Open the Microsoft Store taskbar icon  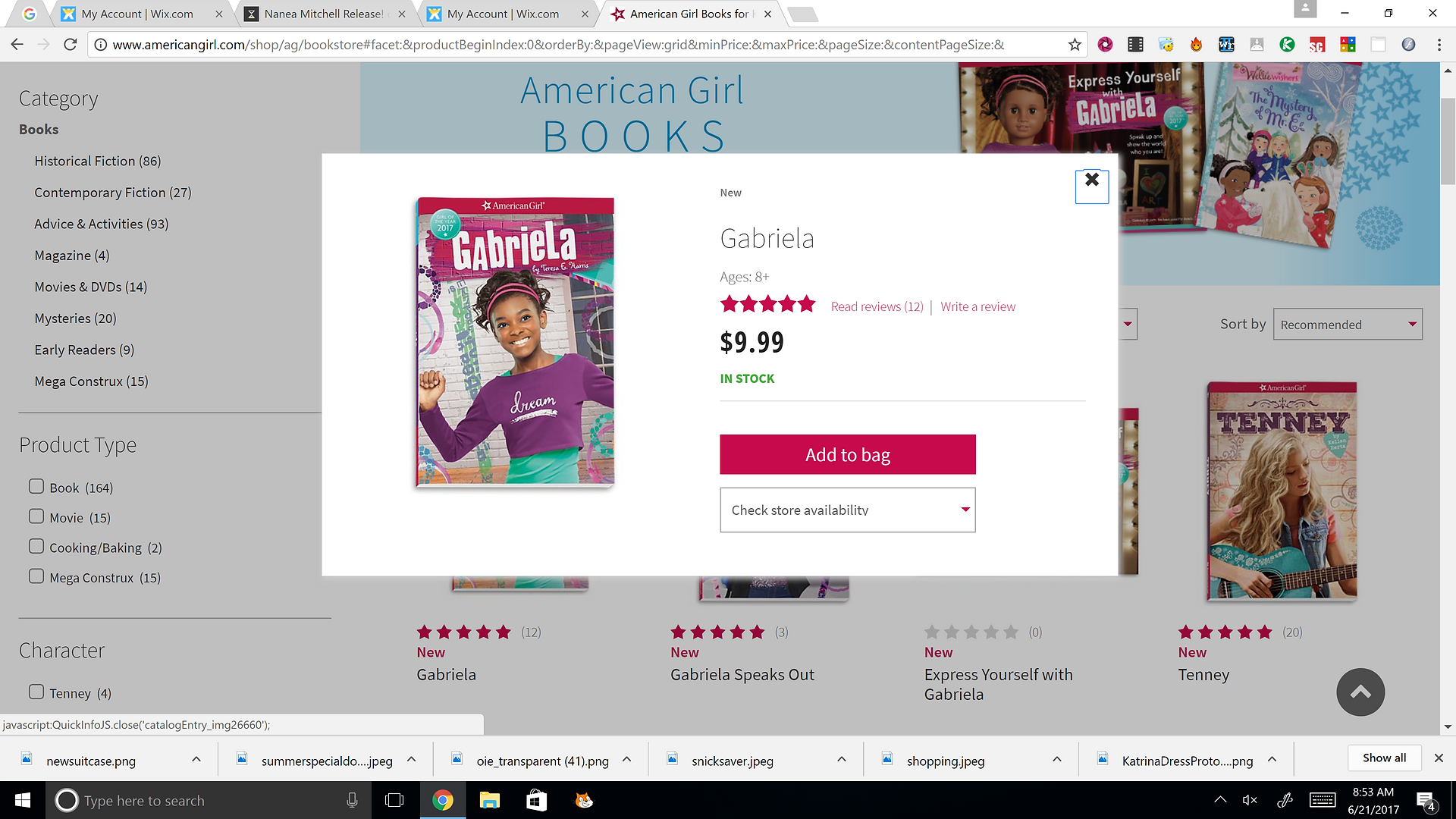point(536,800)
